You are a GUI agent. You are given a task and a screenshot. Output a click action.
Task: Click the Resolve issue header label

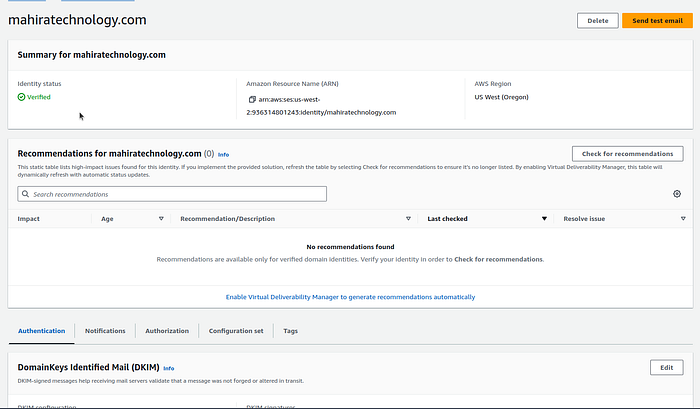point(584,219)
